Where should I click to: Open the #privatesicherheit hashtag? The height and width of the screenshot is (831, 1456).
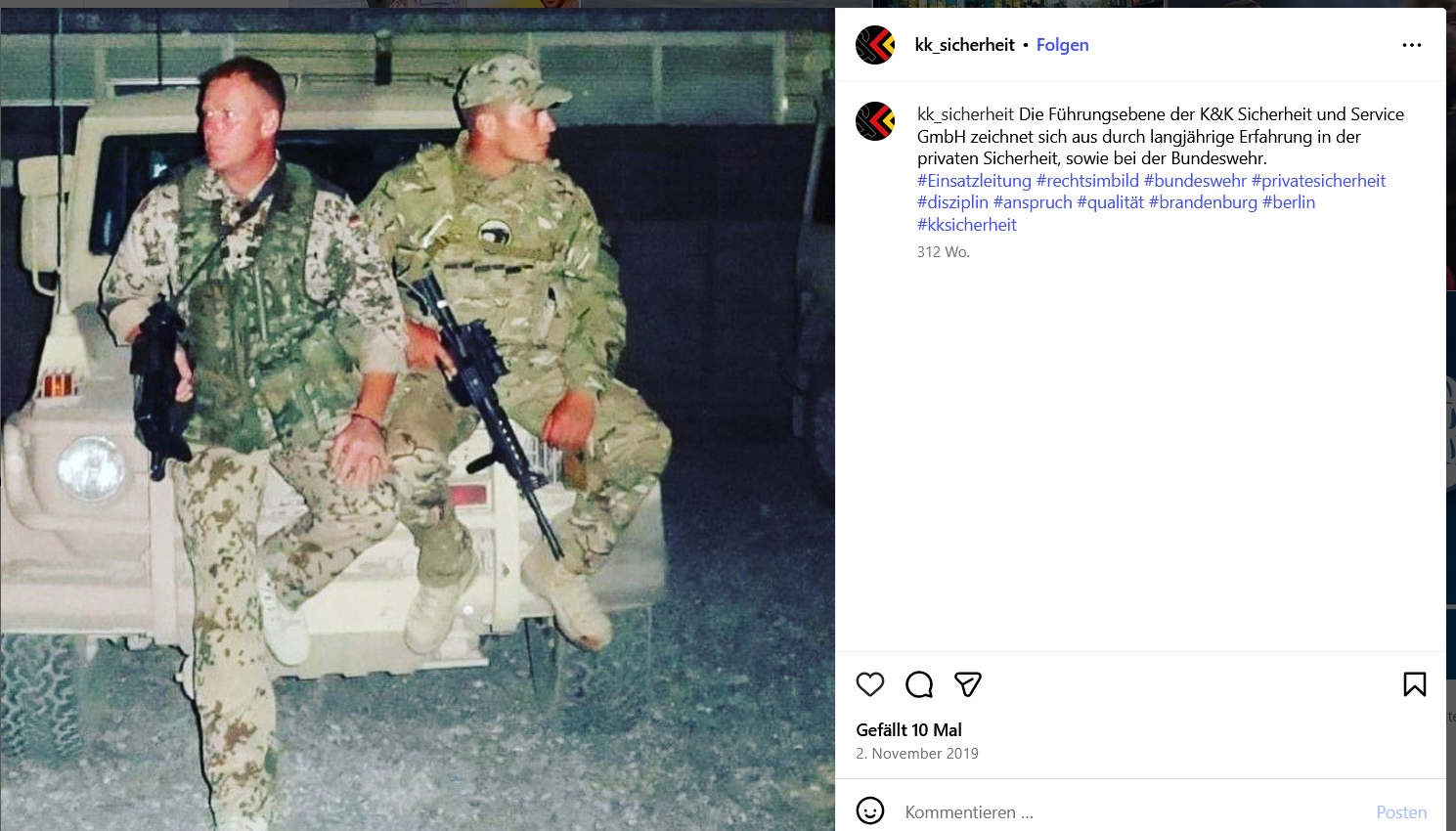1318,181
